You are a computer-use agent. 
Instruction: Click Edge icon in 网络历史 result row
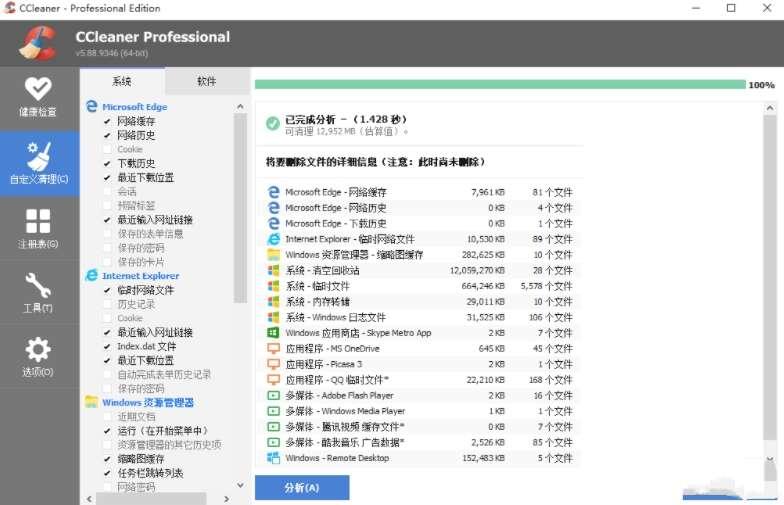[274, 208]
